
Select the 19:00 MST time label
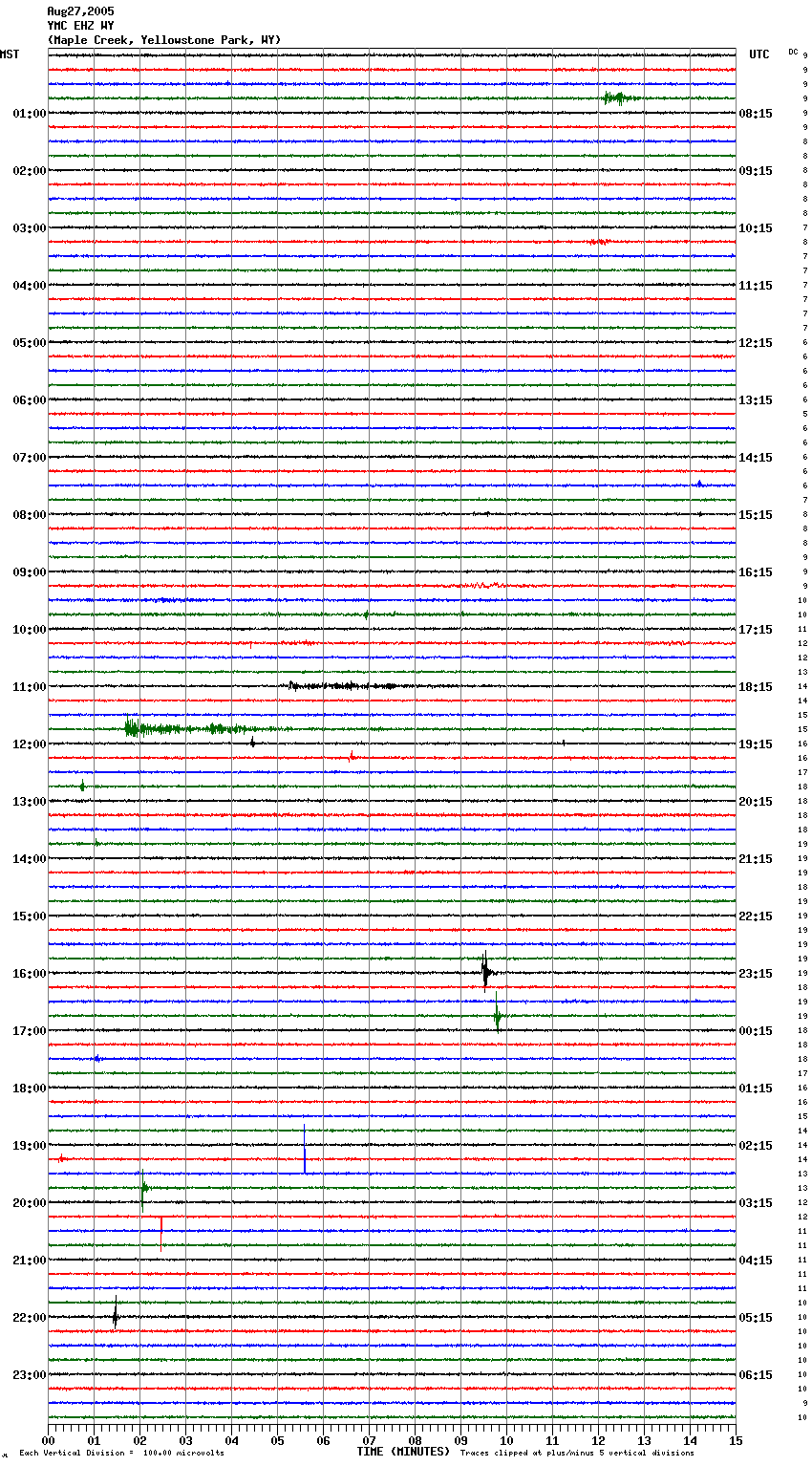coord(30,1146)
